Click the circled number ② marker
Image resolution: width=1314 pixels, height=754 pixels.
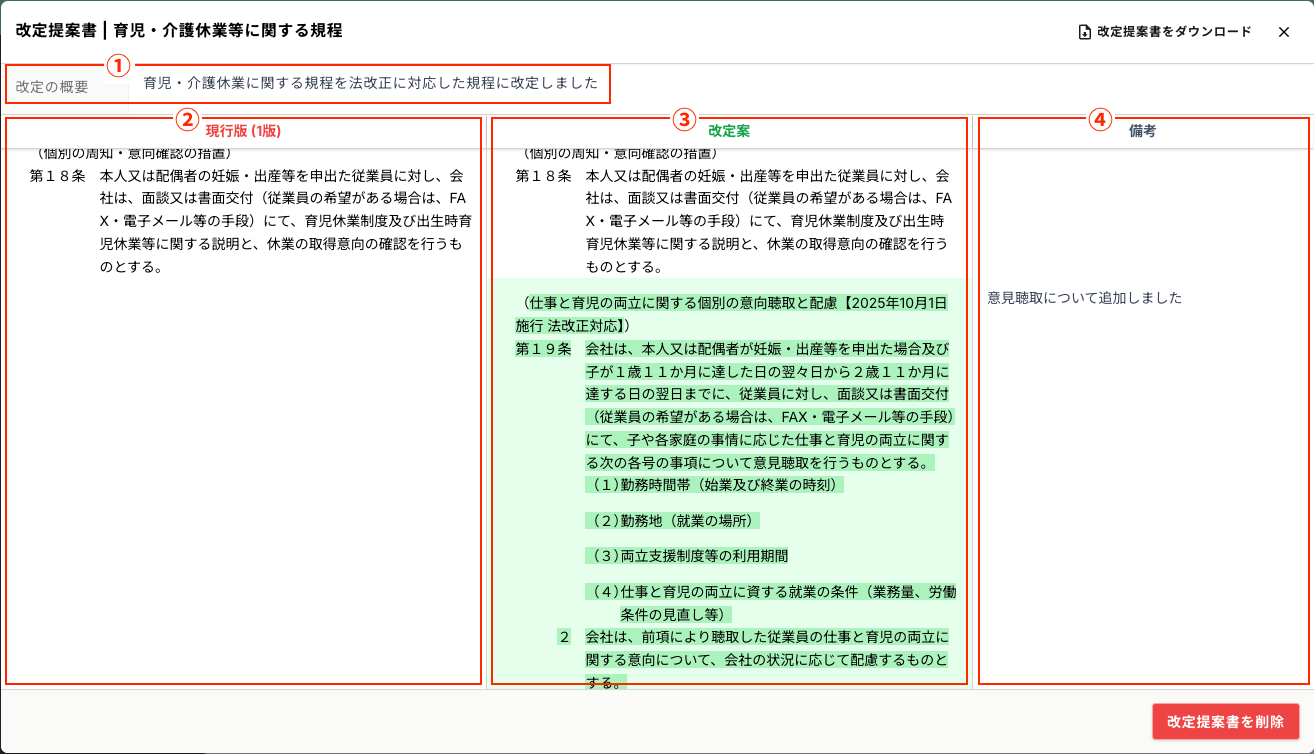tap(187, 120)
